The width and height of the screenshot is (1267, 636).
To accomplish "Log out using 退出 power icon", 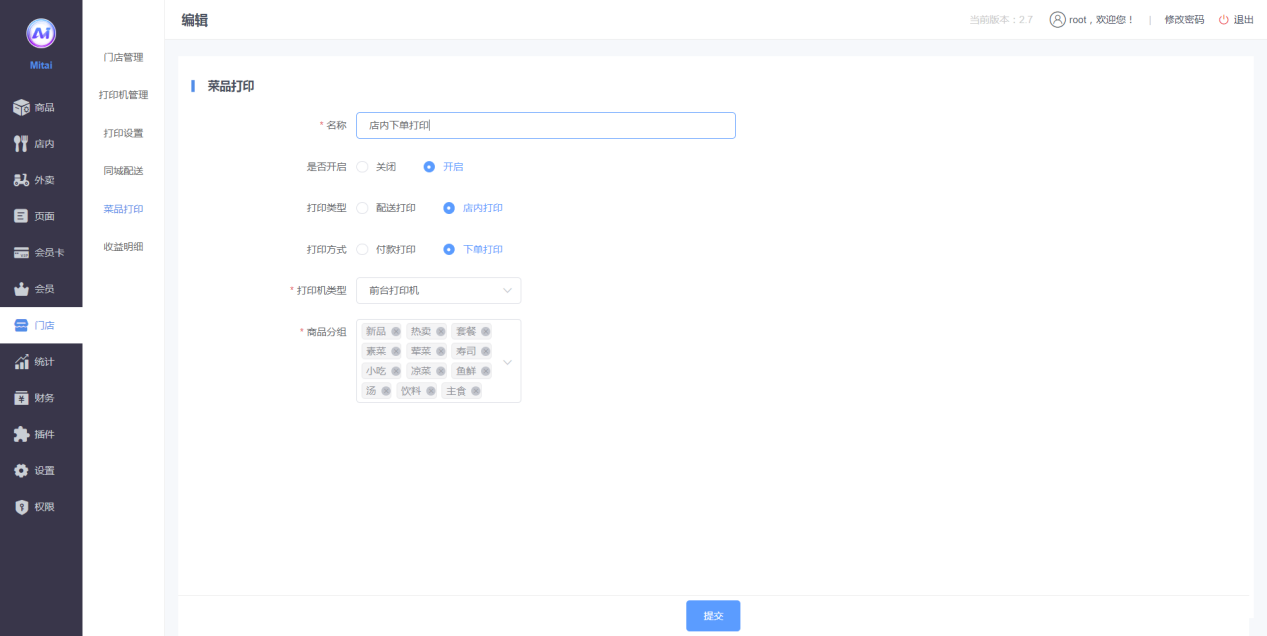I will click(x=1223, y=20).
